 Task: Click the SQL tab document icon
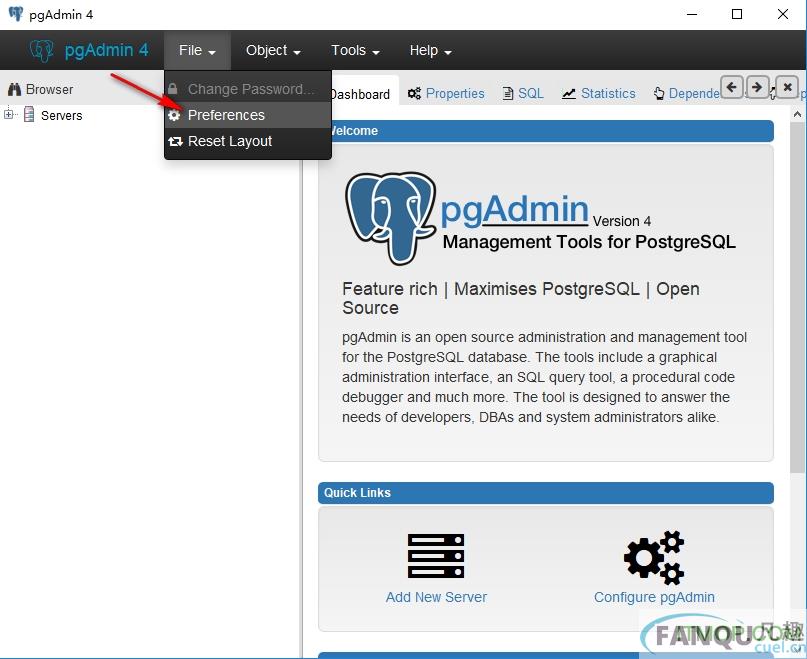point(507,93)
